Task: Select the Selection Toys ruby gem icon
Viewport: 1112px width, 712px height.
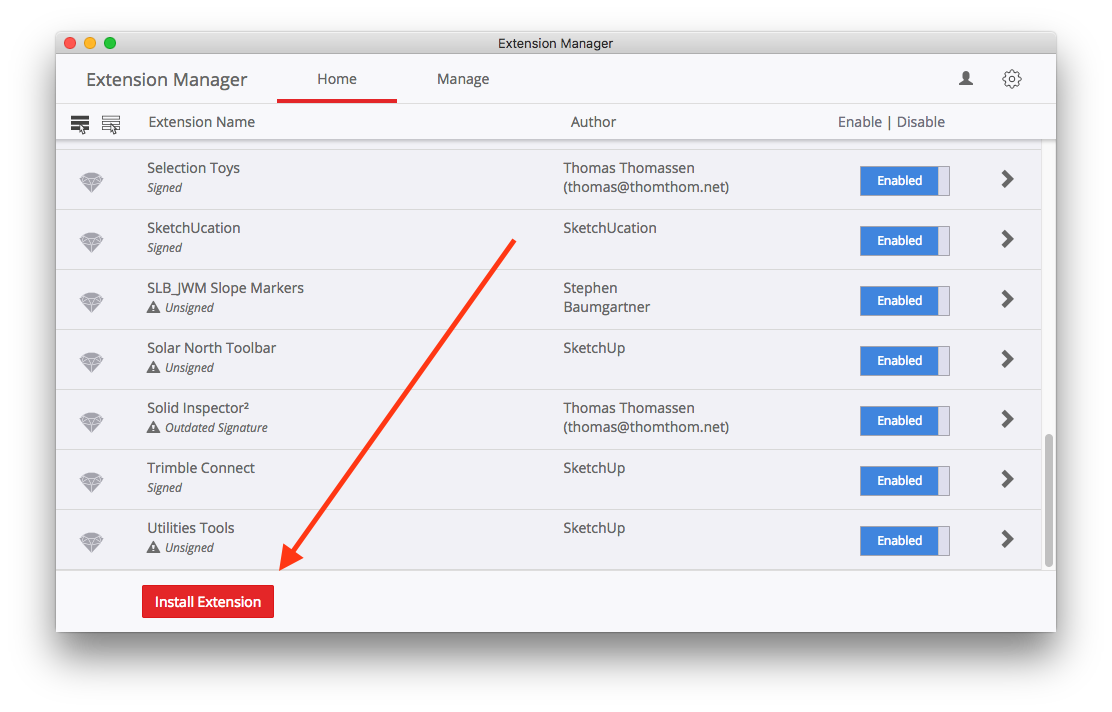Action: [x=91, y=182]
